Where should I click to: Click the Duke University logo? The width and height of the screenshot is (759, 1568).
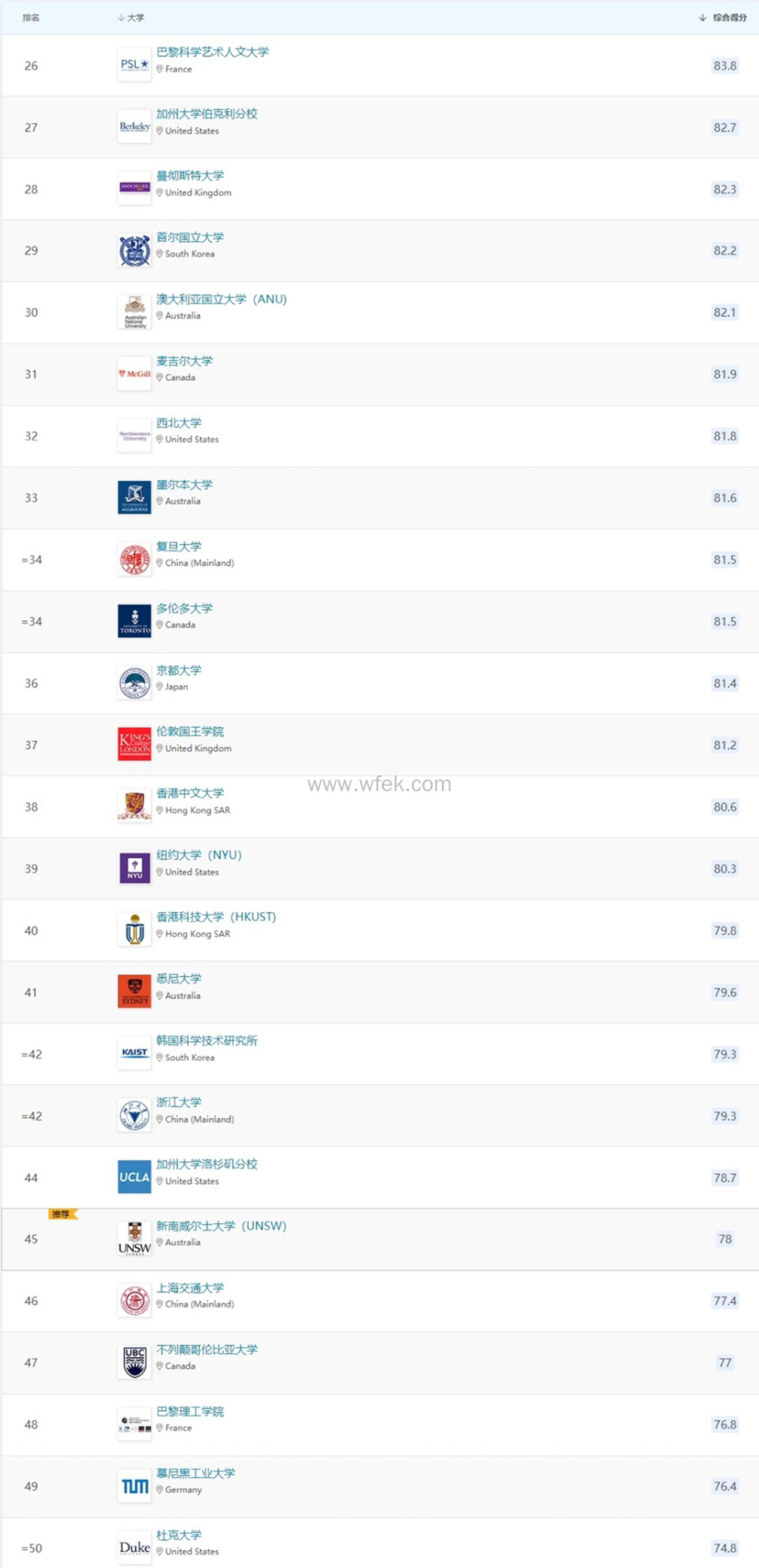tap(135, 1548)
